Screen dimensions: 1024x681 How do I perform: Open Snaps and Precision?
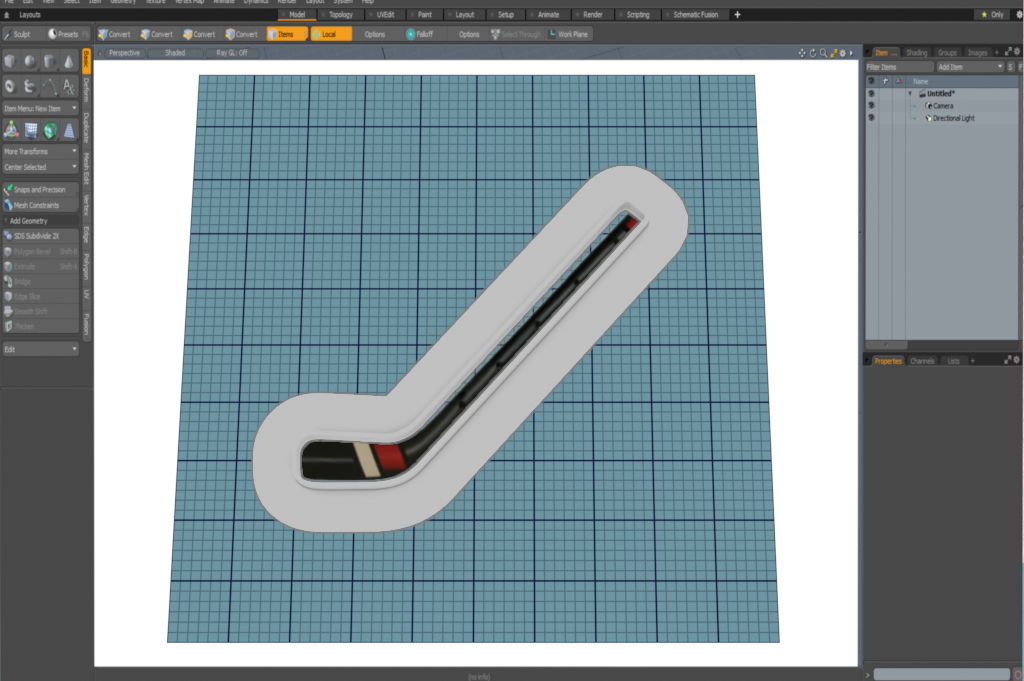40,189
